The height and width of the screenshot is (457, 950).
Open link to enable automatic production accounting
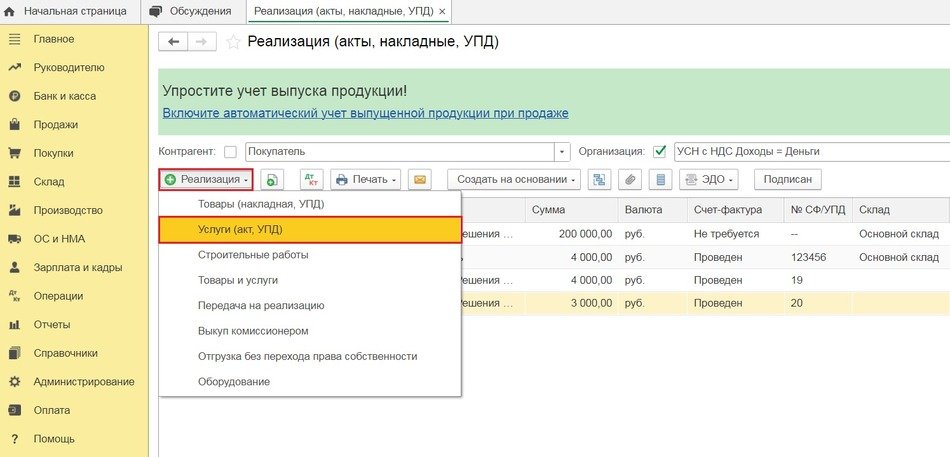coord(365,113)
